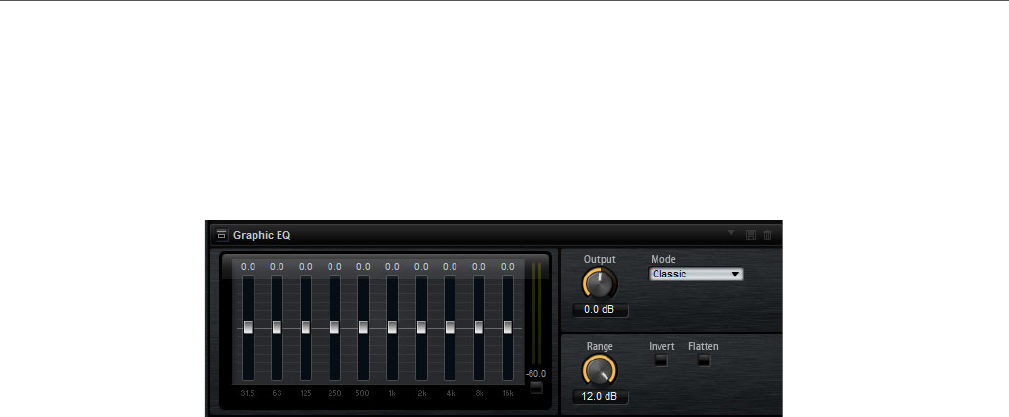The image size is (1009, 417).
Task: Click the 16k band fader handle
Action: click(508, 328)
